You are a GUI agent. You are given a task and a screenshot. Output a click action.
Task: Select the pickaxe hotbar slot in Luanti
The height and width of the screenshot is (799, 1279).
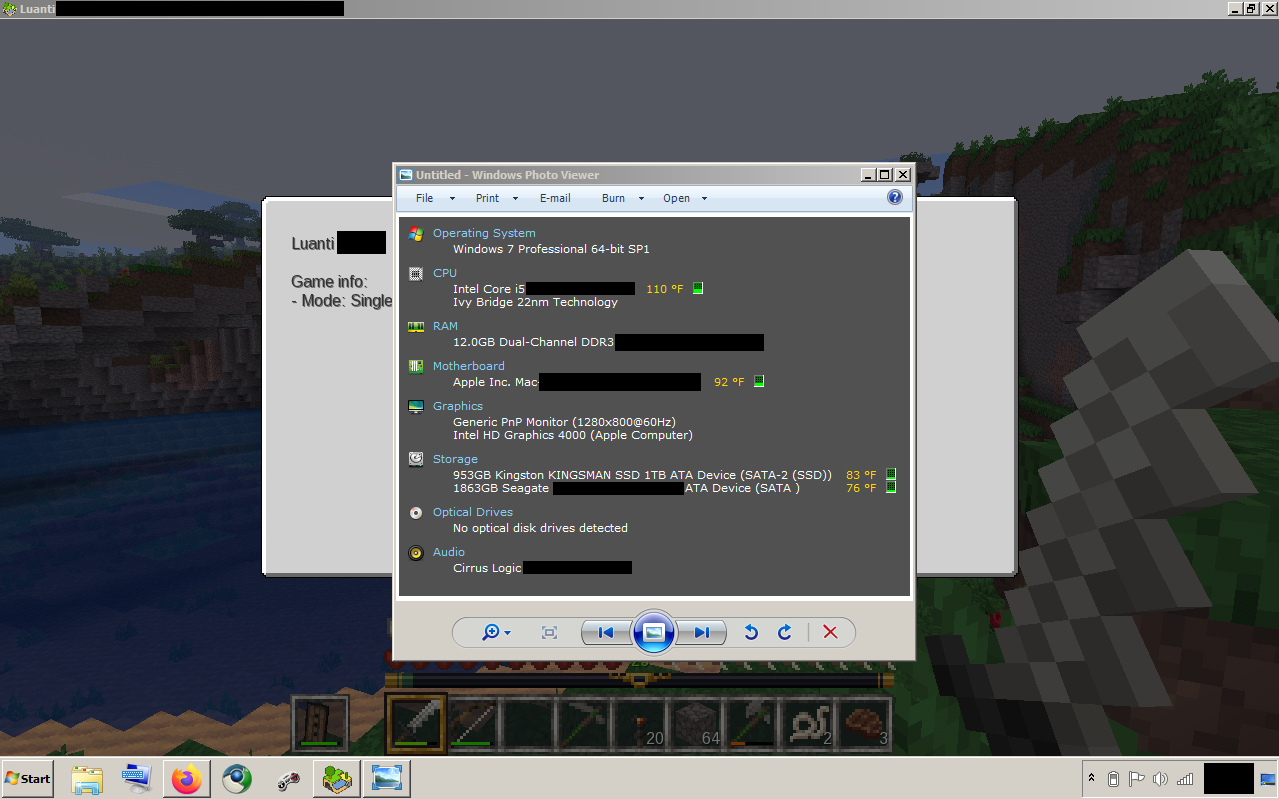583,724
